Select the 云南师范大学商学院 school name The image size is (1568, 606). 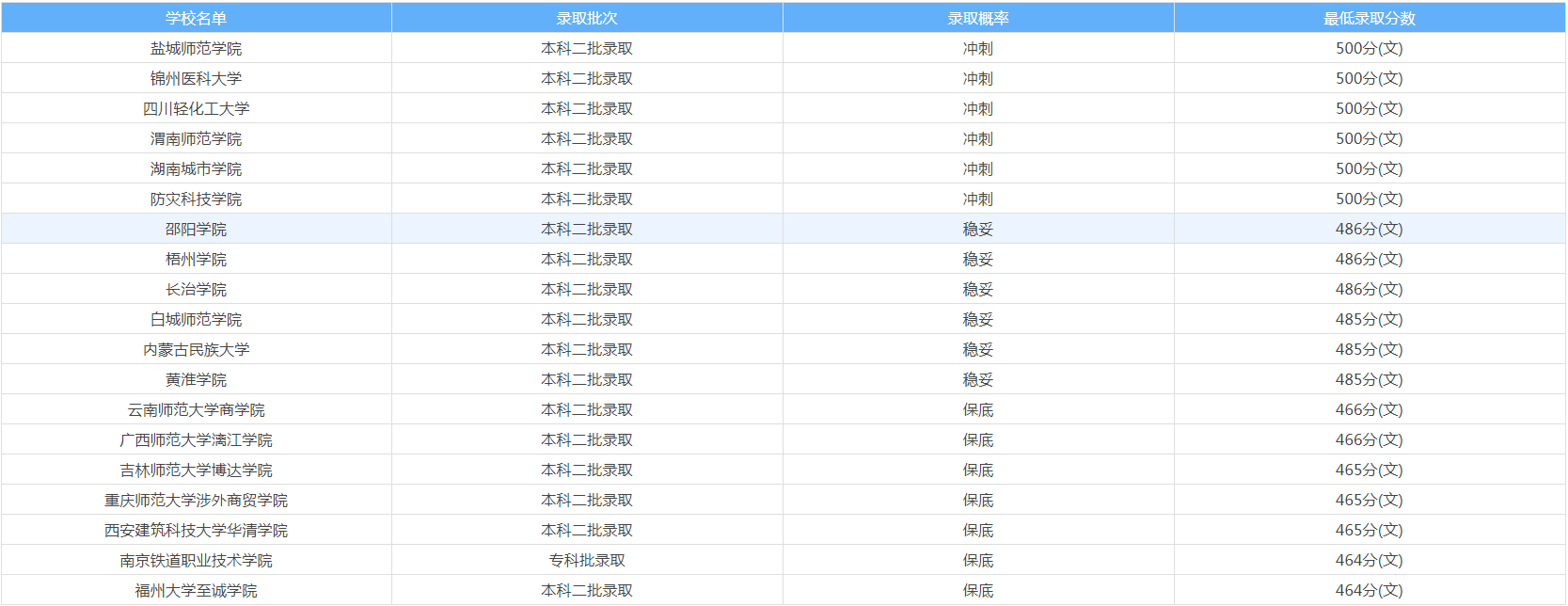[x=196, y=409]
